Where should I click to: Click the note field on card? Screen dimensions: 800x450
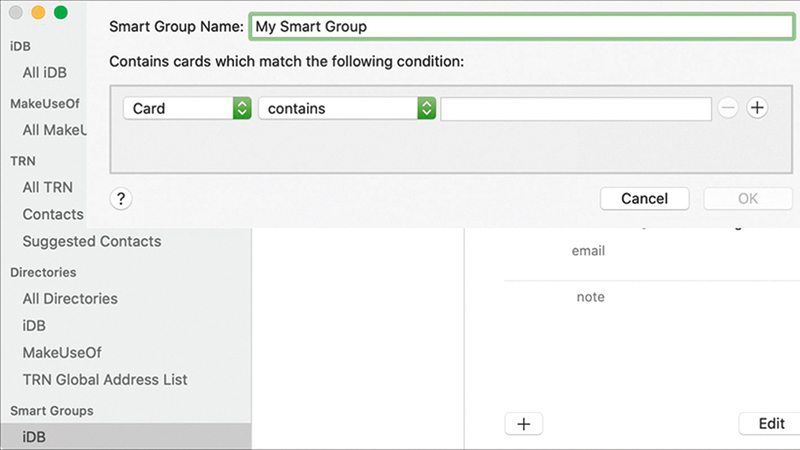(590, 297)
